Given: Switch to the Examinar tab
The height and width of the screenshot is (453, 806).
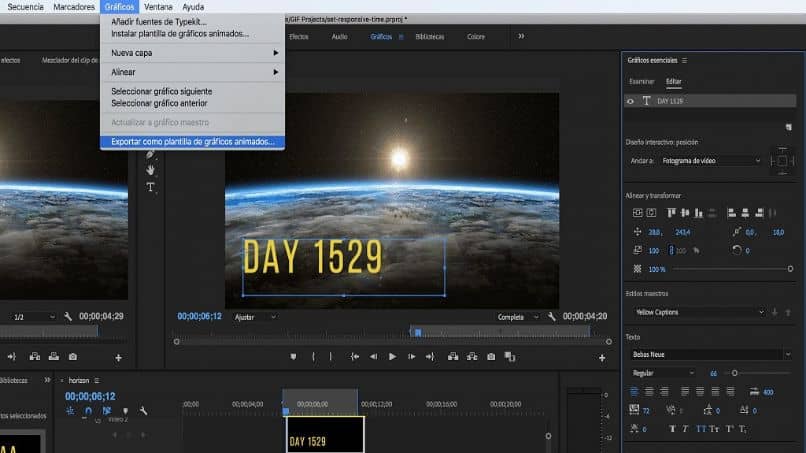Looking at the screenshot, I should click(x=641, y=81).
